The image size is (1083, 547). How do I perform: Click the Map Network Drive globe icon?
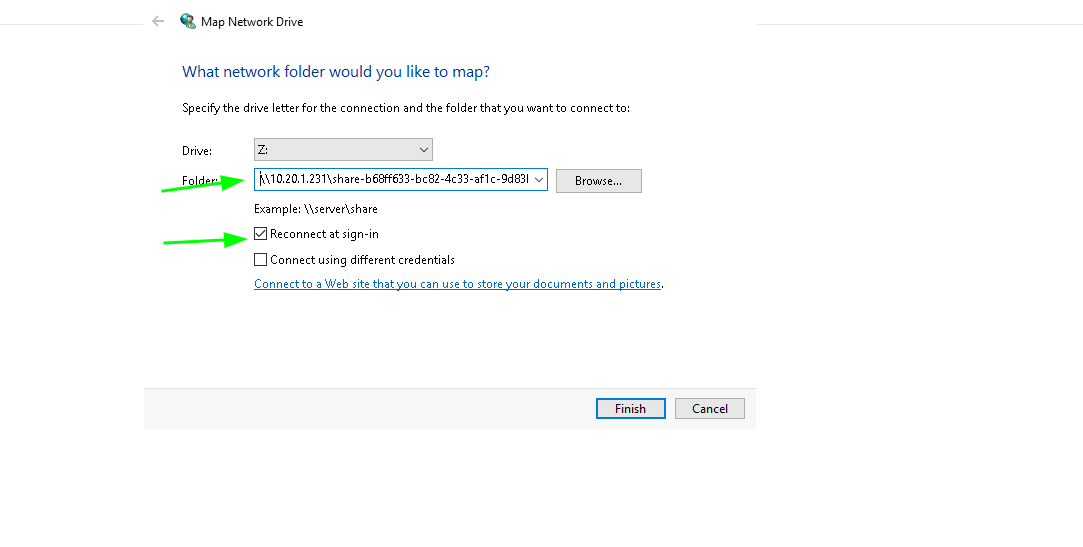pos(187,21)
